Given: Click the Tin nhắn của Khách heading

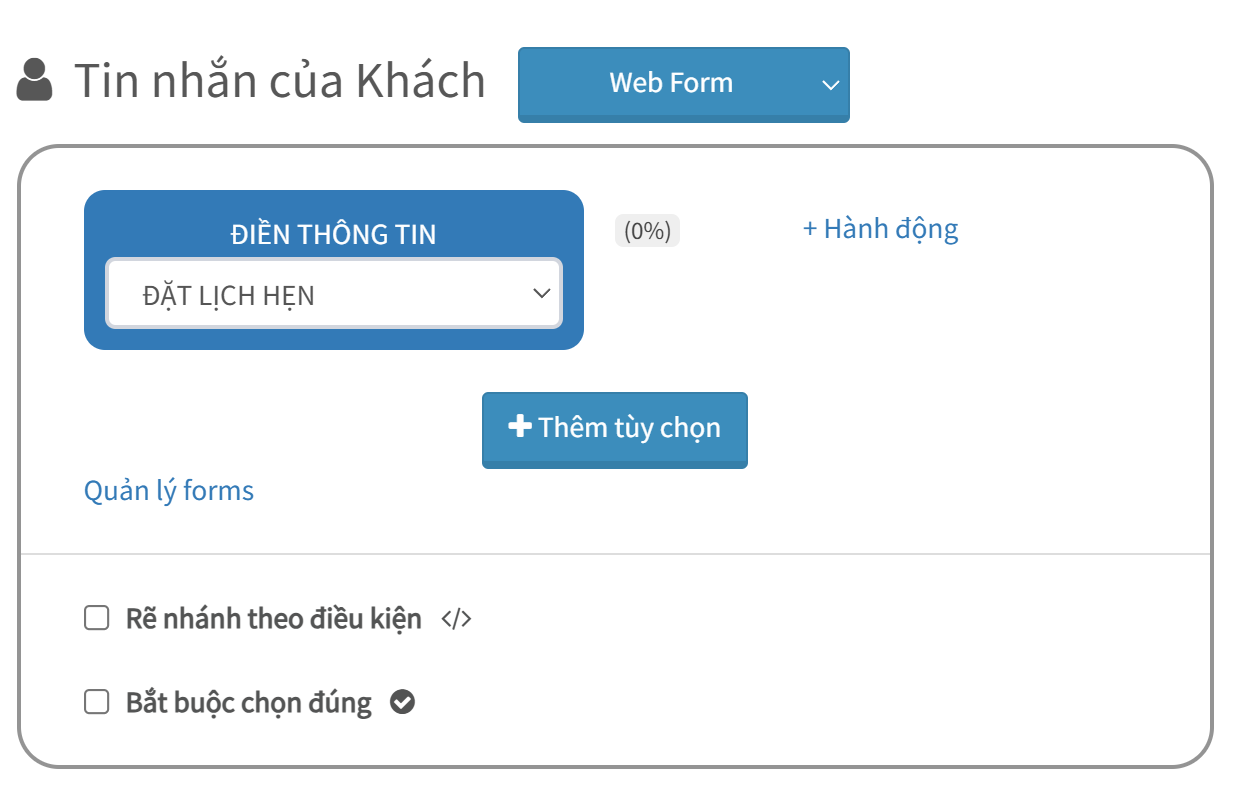Looking at the screenshot, I should [280, 81].
